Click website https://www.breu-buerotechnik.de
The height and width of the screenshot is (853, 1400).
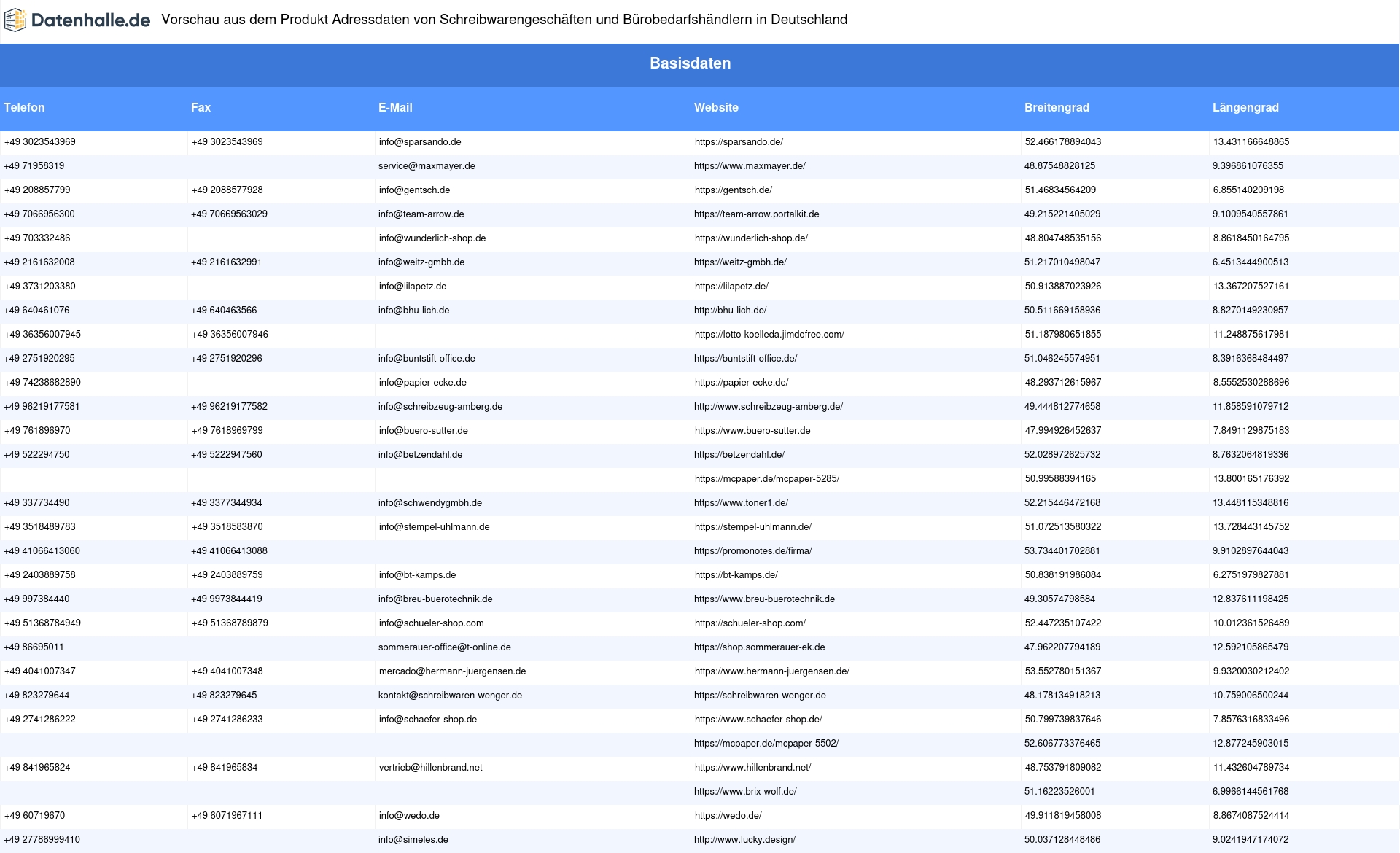[764, 599]
